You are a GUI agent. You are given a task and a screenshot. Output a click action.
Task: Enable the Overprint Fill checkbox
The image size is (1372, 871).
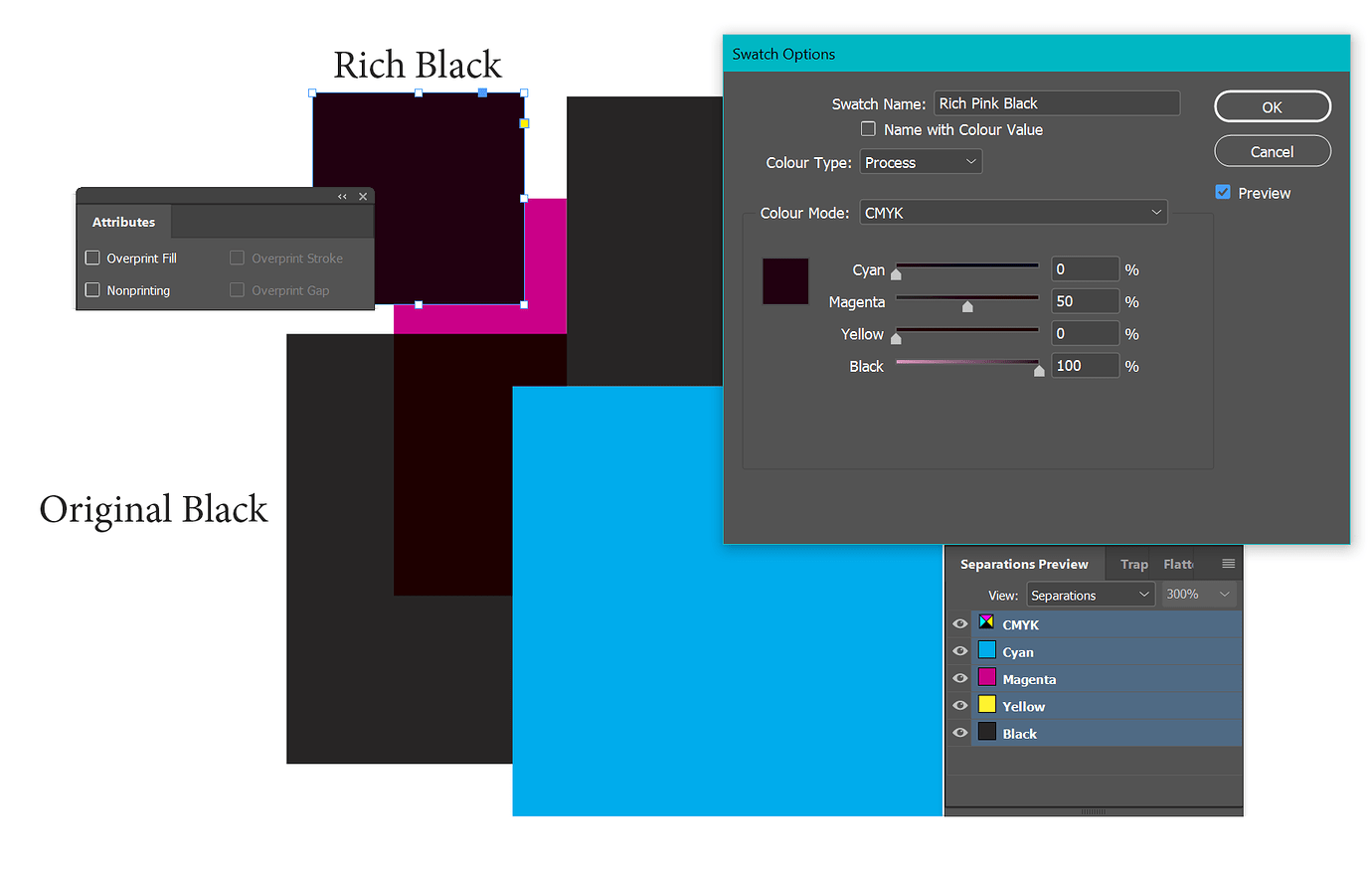pyautogui.click(x=91, y=258)
